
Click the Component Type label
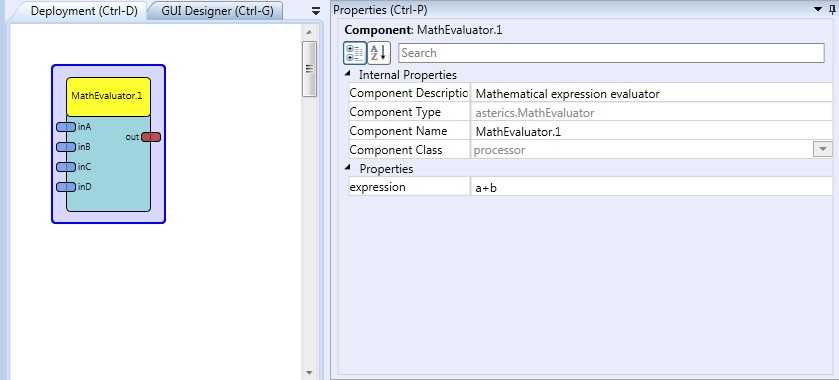click(395, 112)
